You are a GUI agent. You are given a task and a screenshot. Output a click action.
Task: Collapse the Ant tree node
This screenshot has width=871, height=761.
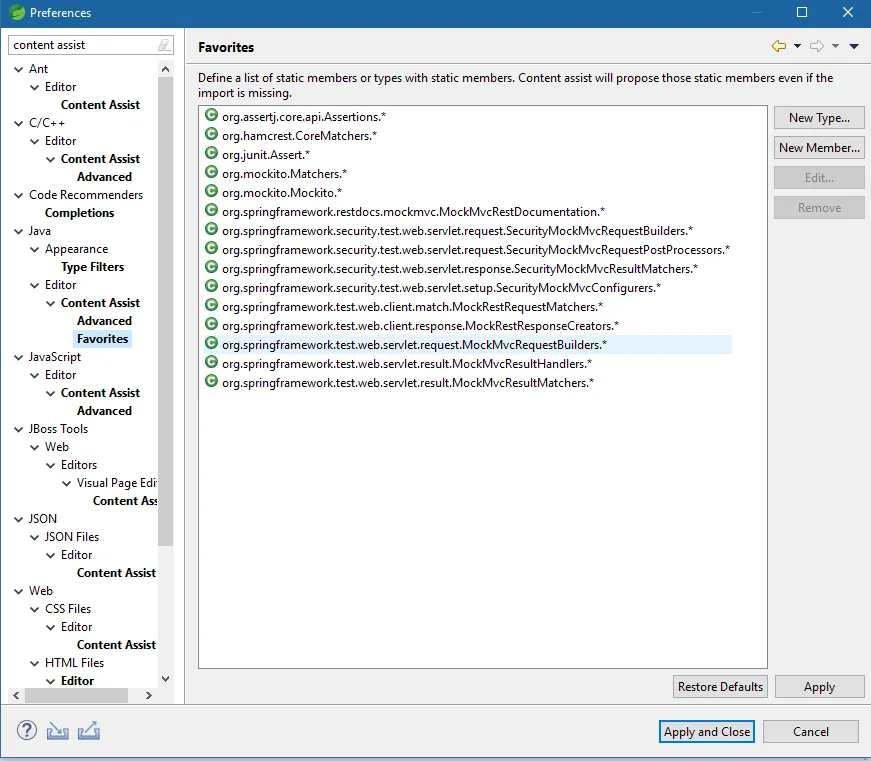coord(18,69)
